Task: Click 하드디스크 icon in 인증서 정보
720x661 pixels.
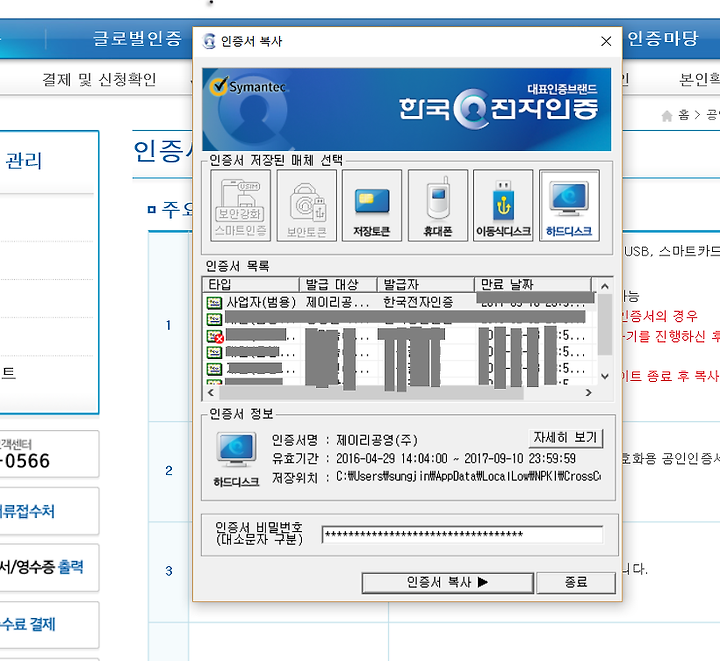Action: point(236,450)
